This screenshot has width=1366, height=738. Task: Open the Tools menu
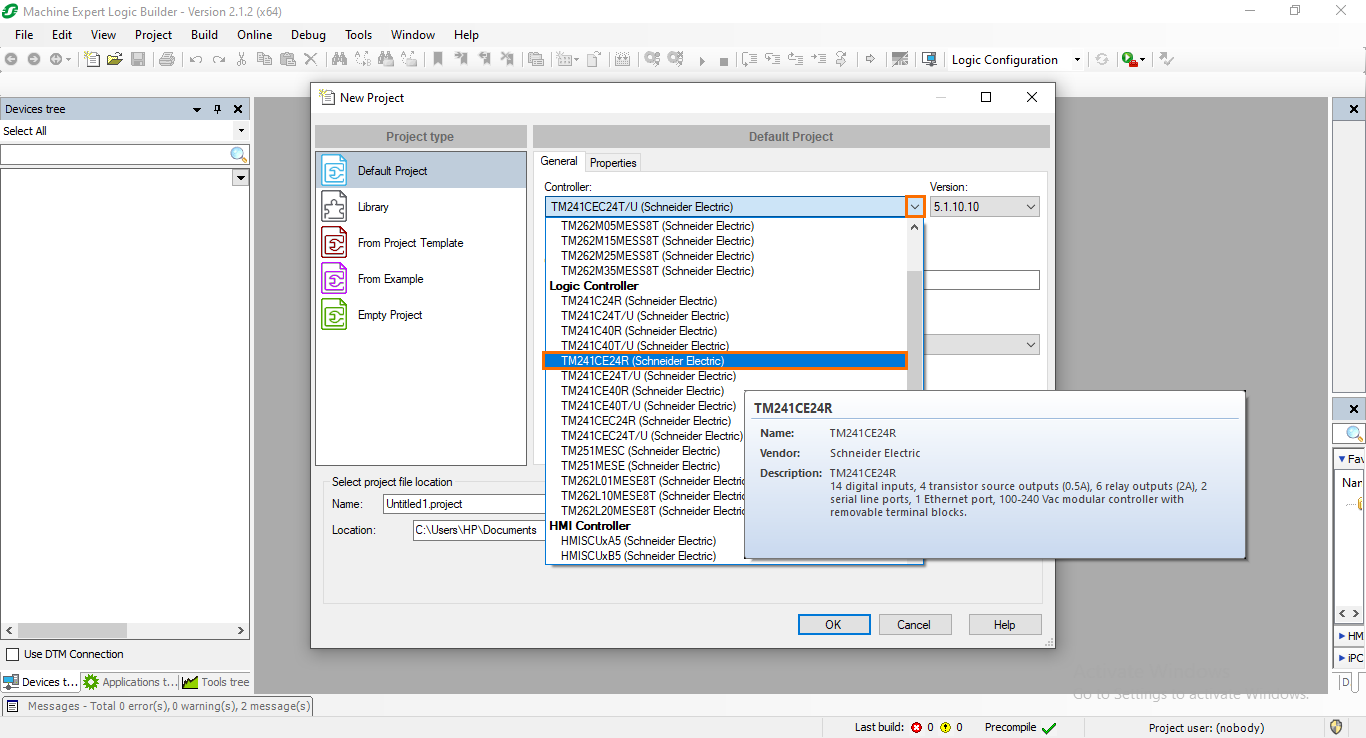click(358, 34)
